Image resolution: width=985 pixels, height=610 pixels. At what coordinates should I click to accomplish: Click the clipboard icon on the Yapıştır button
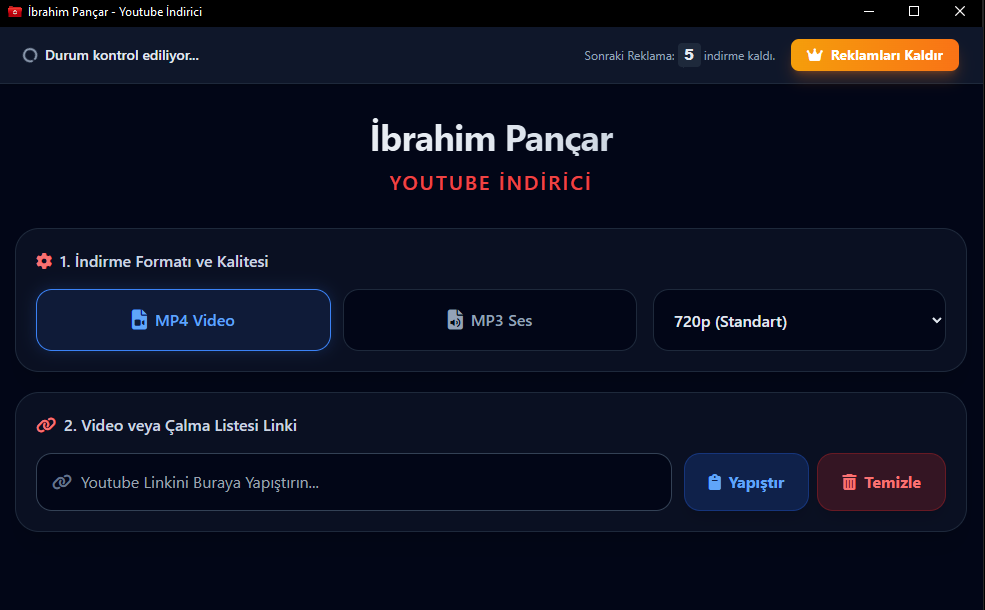[714, 482]
